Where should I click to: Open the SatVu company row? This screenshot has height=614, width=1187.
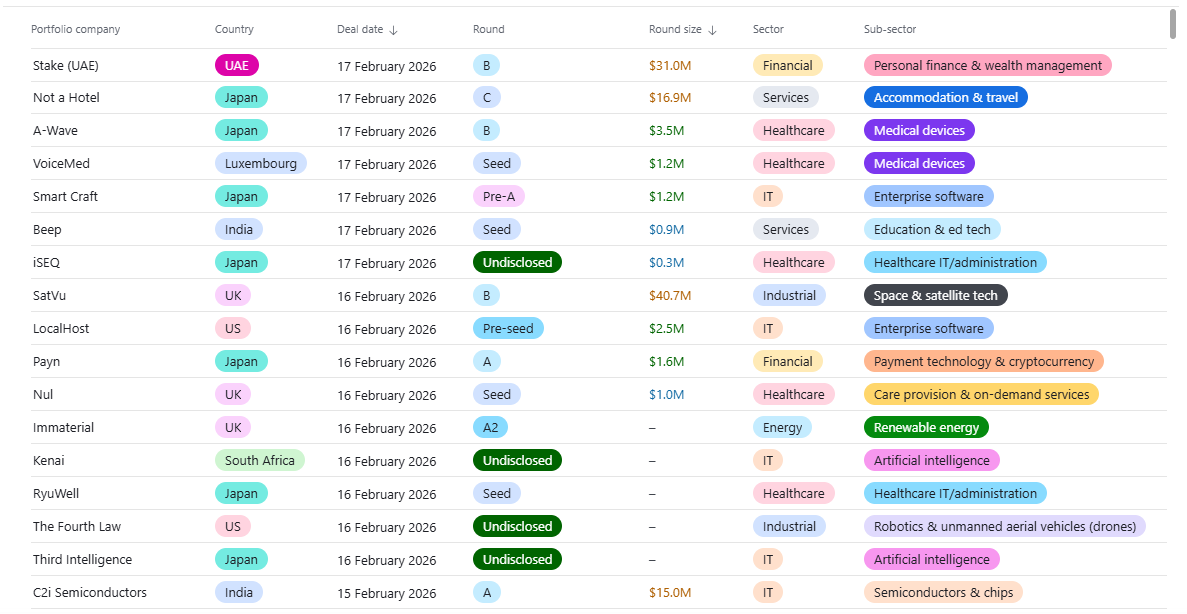[x=50, y=296]
